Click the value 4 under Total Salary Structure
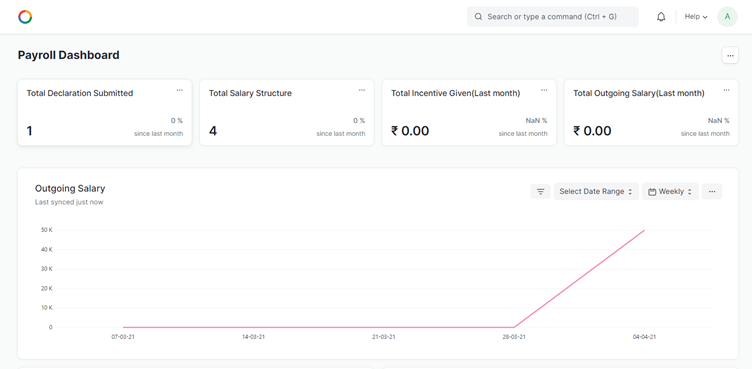 pyautogui.click(x=213, y=131)
